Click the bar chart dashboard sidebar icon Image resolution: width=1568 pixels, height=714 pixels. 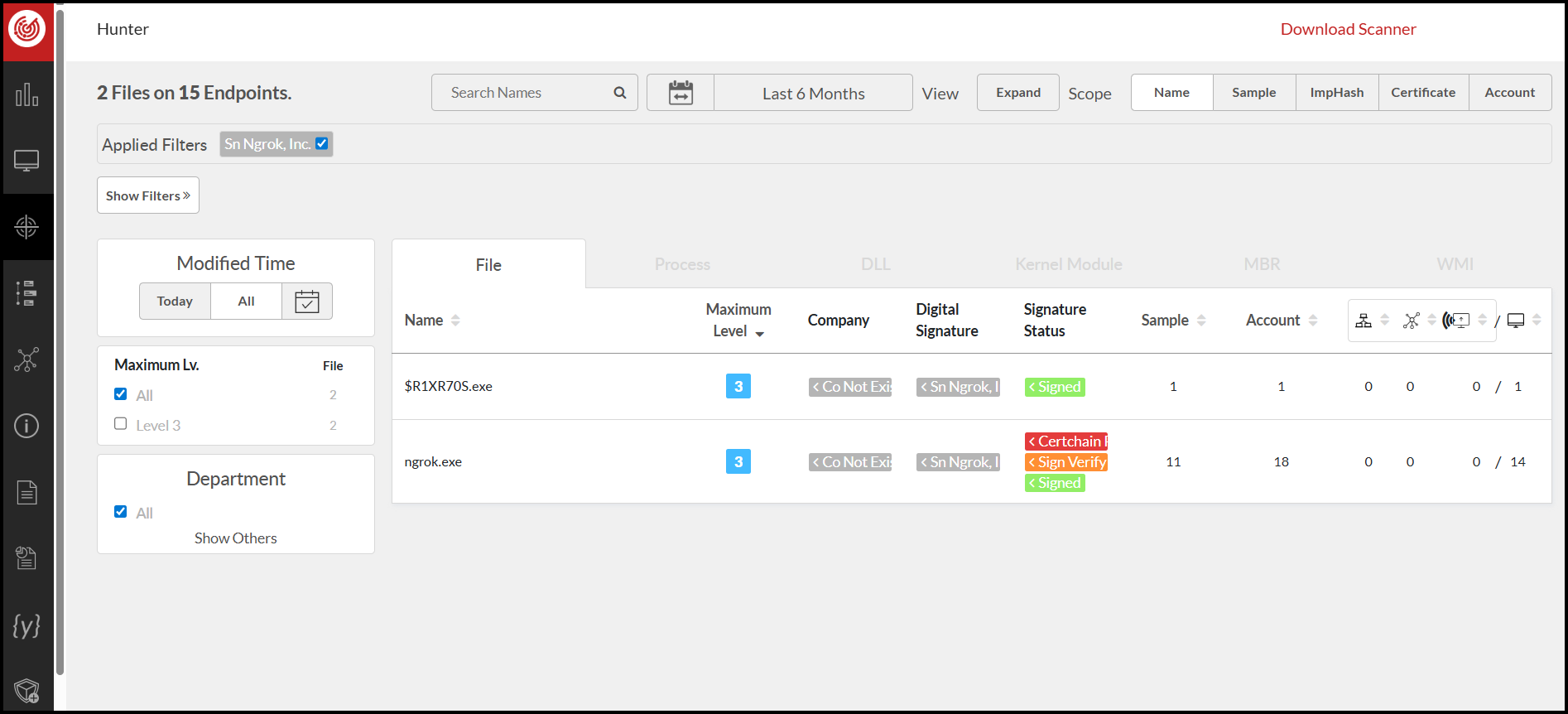26,94
